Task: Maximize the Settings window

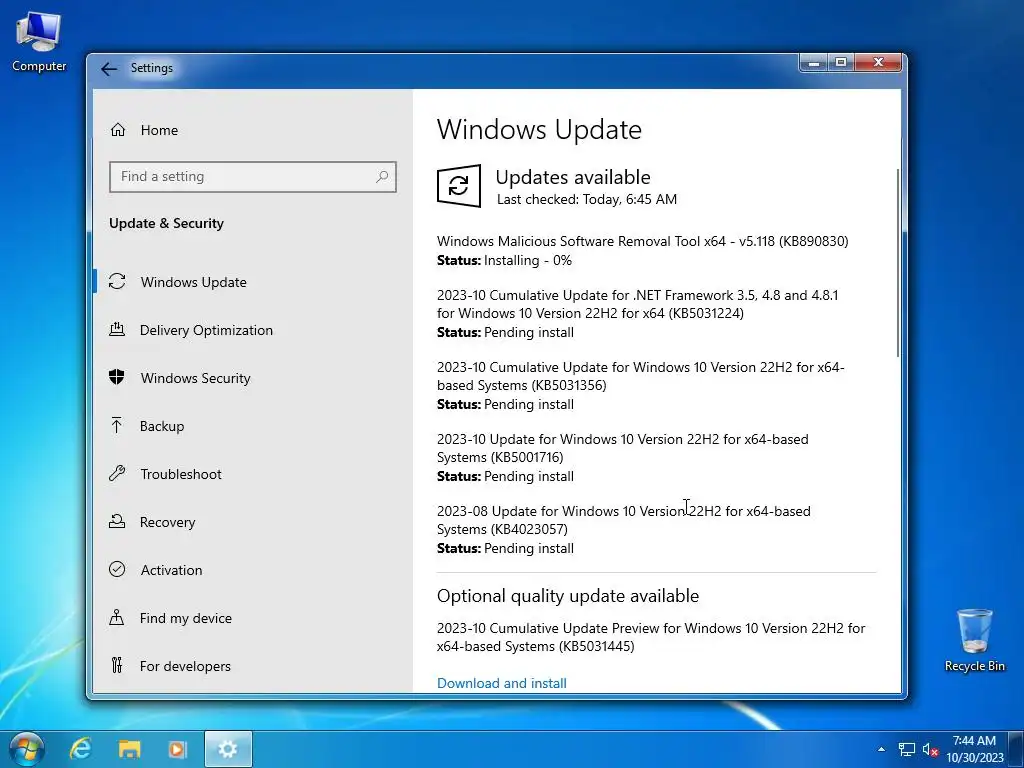Action: pyautogui.click(x=841, y=63)
